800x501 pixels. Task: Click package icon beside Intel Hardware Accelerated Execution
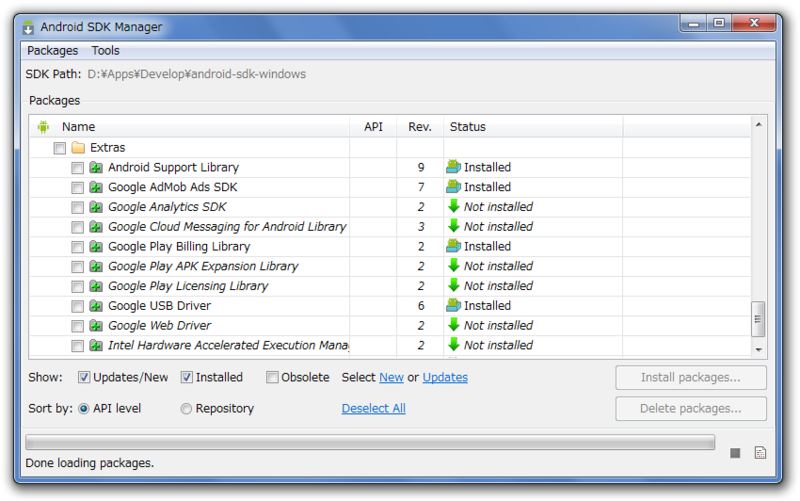tap(96, 345)
